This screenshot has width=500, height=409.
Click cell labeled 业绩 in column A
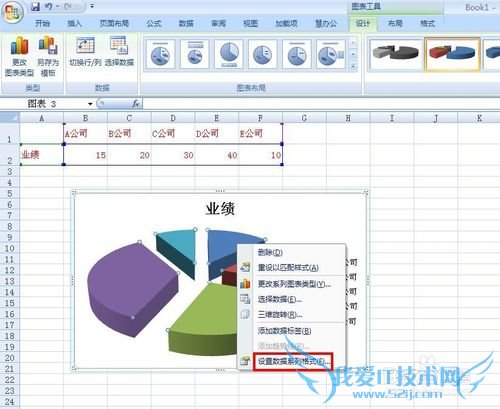(42, 155)
